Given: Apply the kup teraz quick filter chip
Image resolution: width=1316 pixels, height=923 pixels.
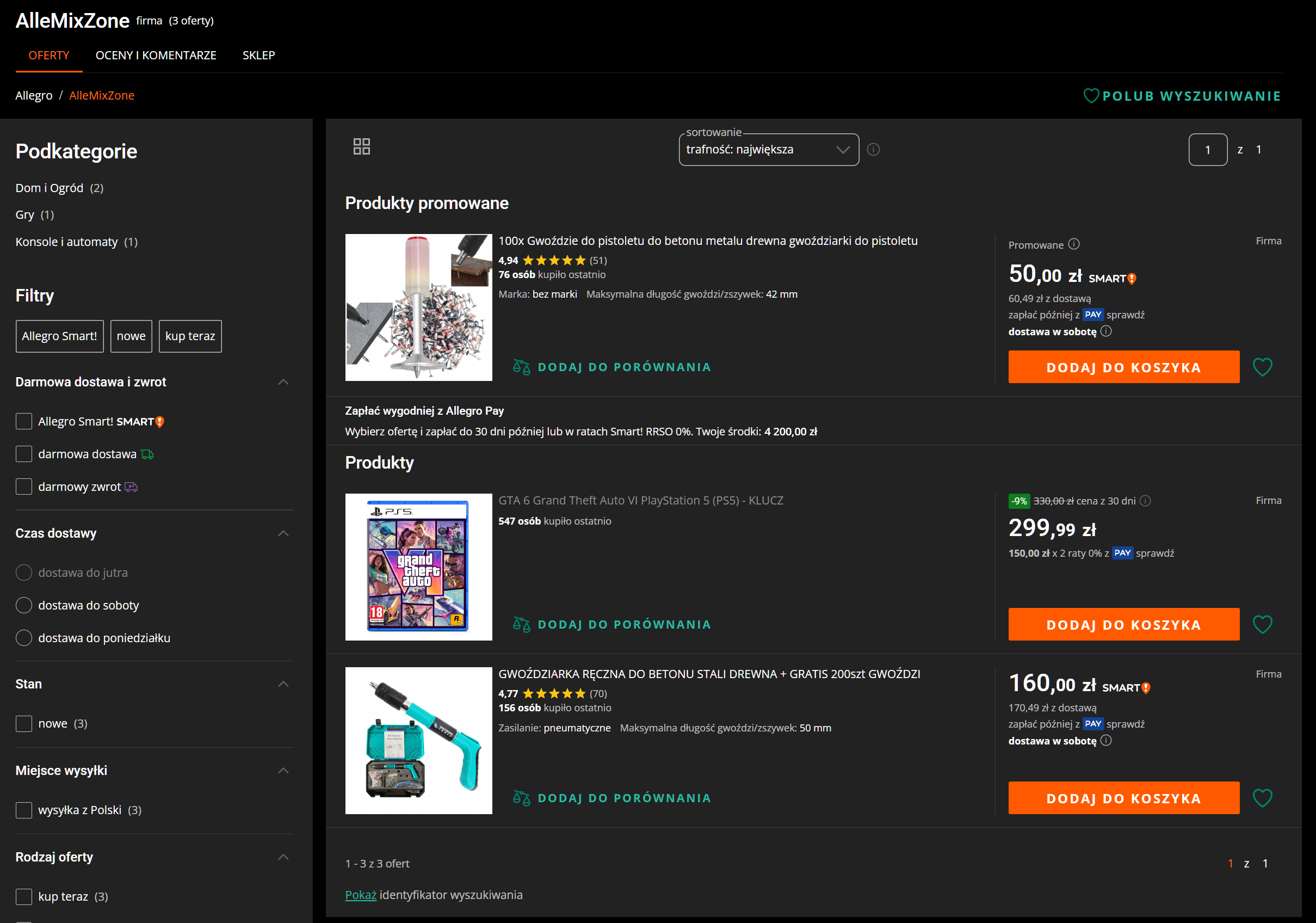Looking at the screenshot, I should coord(190,336).
